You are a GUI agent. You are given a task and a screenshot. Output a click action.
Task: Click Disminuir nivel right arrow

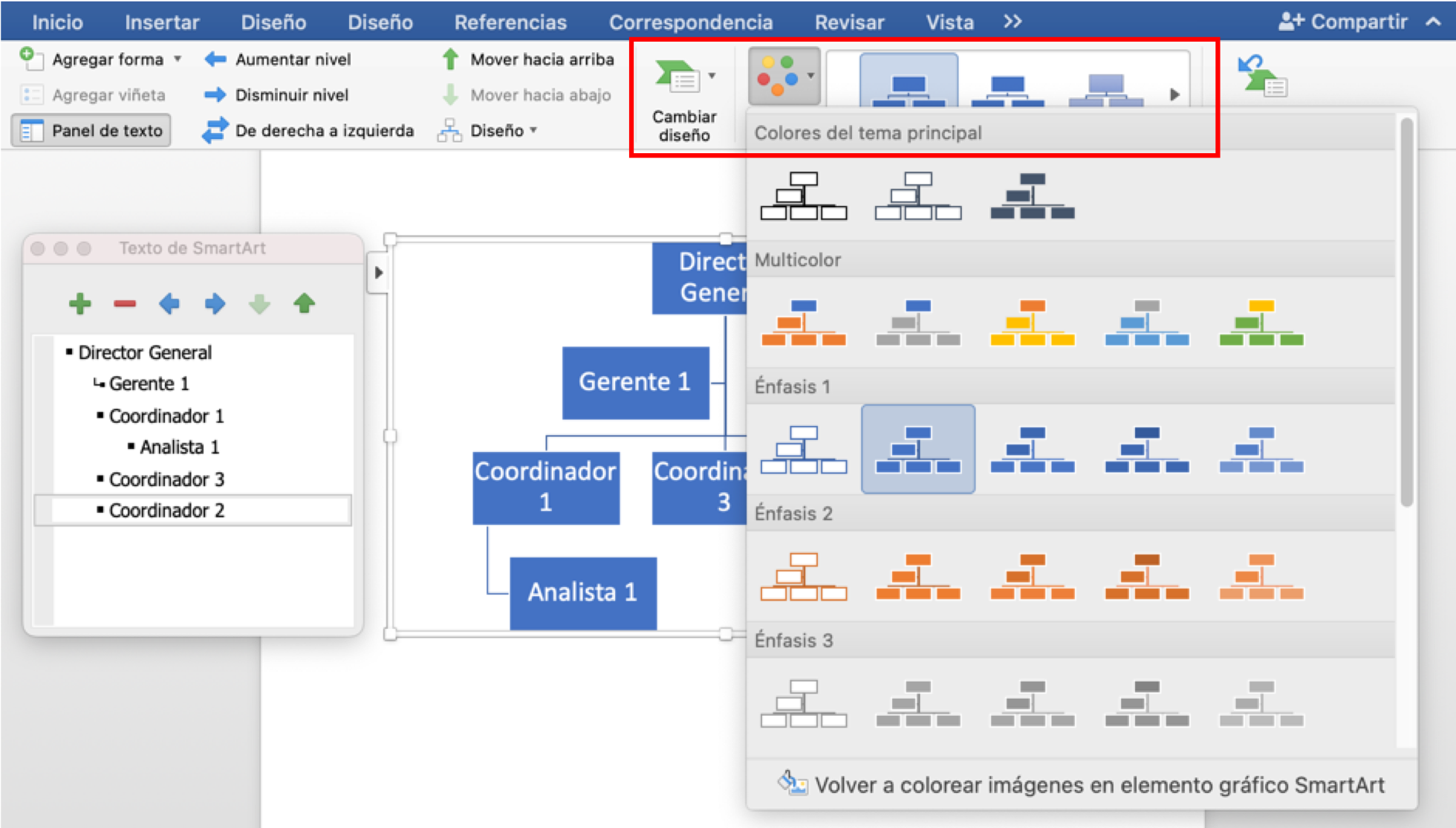pyautogui.click(x=215, y=94)
